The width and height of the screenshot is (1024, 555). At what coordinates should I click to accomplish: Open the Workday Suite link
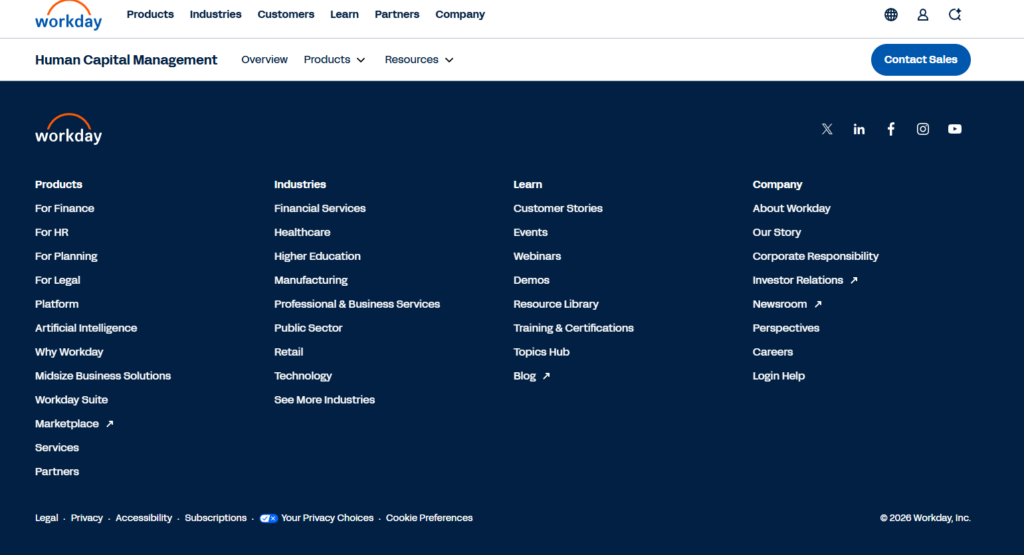point(71,400)
